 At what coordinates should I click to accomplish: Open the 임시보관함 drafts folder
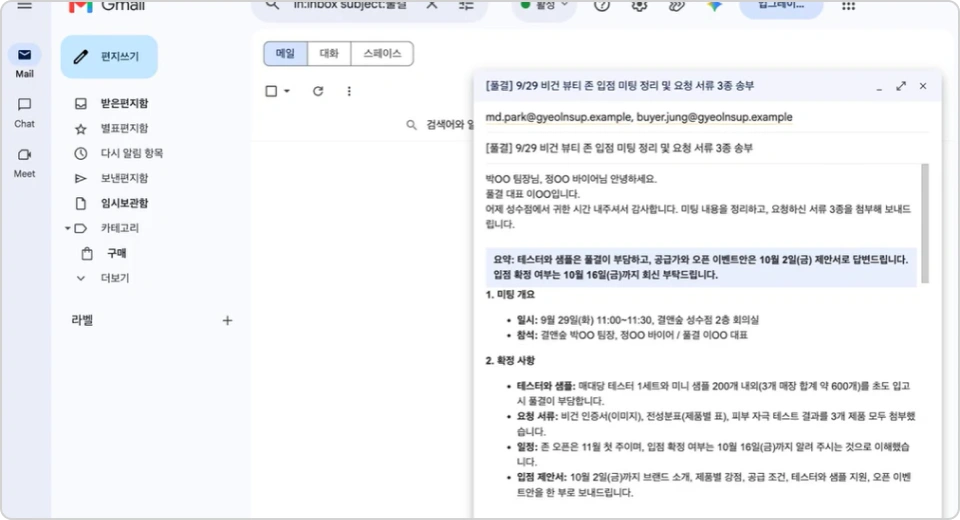124,203
